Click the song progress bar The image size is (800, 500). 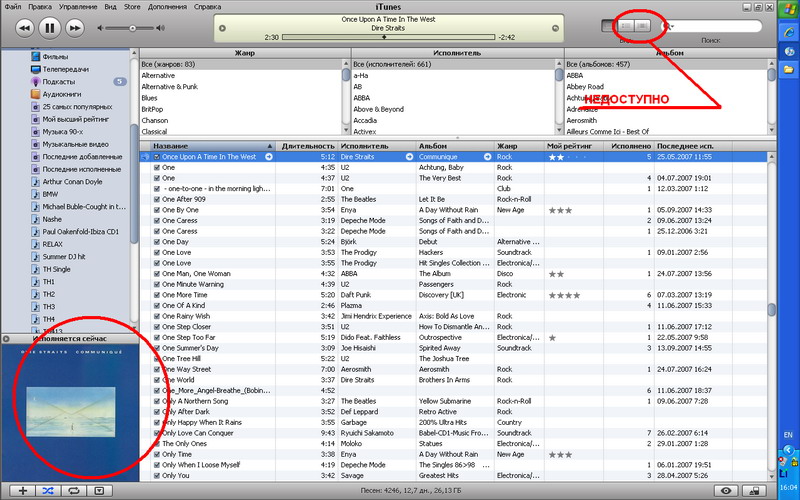pos(388,37)
